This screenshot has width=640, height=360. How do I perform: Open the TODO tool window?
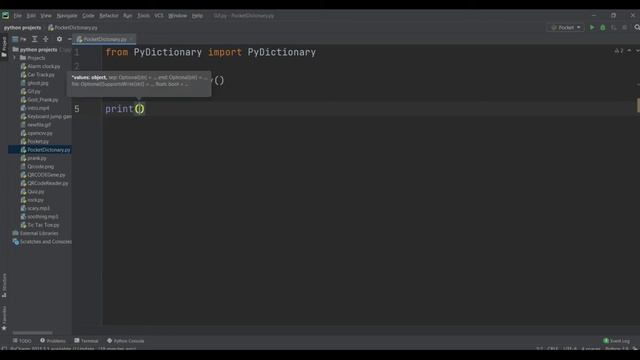pos(22,341)
